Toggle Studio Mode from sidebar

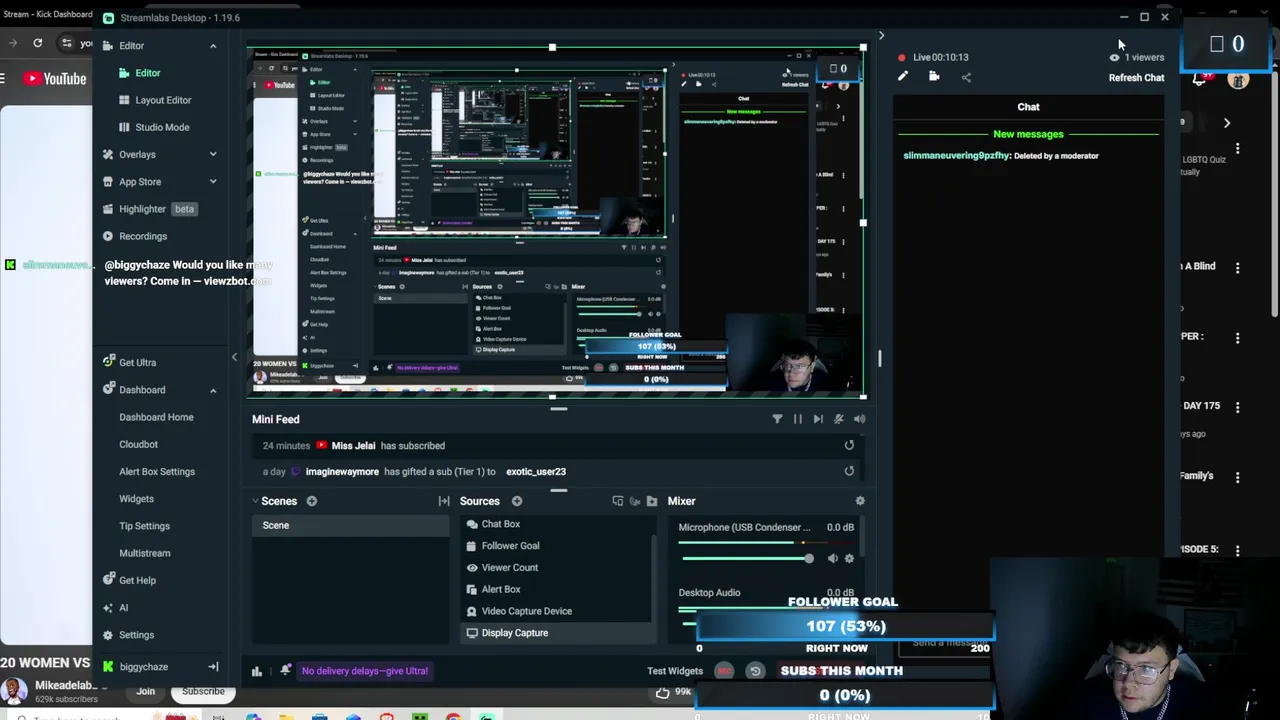[x=162, y=127]
